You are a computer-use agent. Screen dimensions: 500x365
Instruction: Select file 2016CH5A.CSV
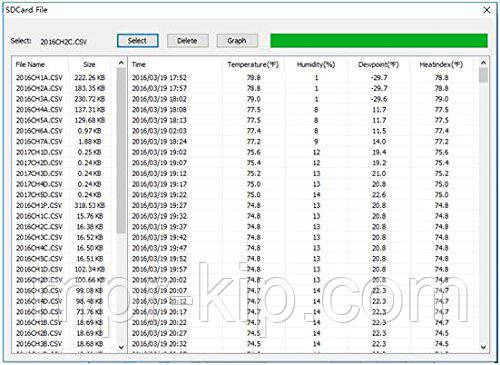tap(39, 120)
